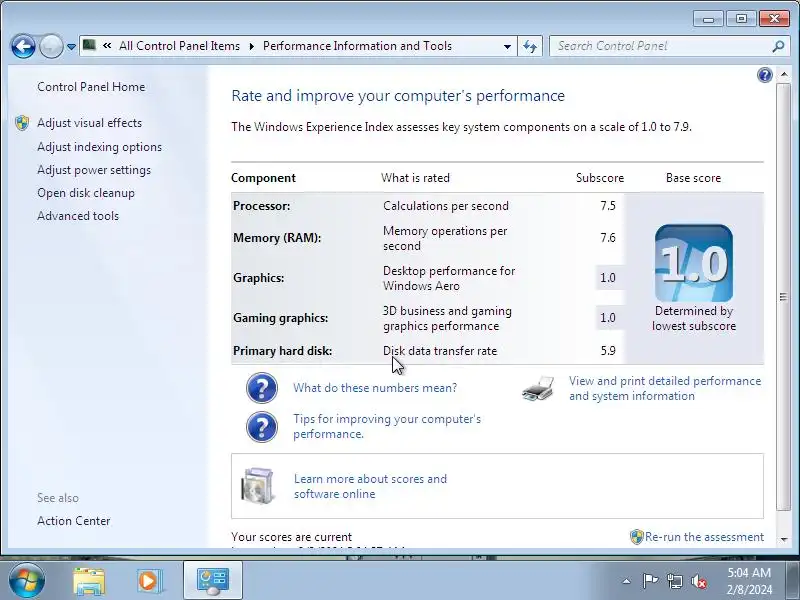Click the Control Panel icon in address bar

[89, 45]
